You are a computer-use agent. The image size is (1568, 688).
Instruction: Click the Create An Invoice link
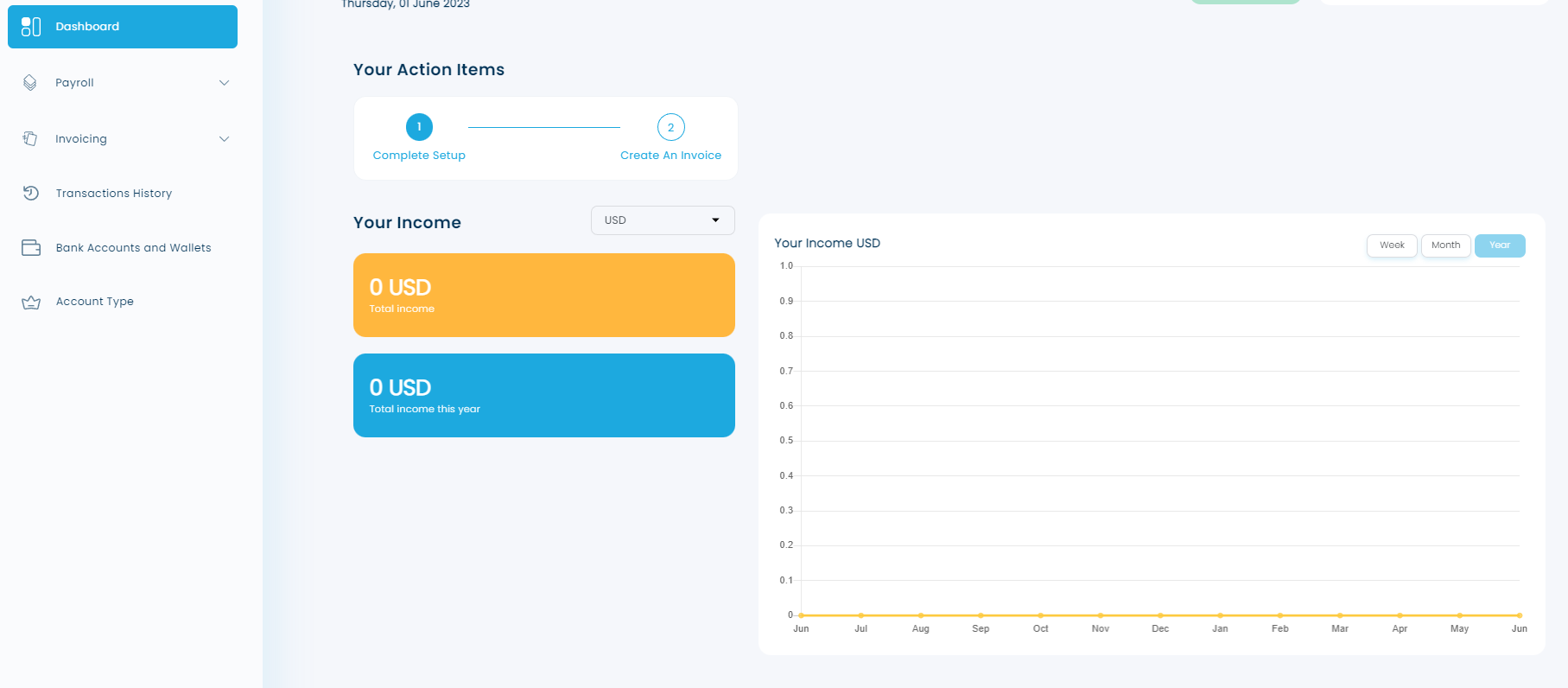tap(670, 156)
